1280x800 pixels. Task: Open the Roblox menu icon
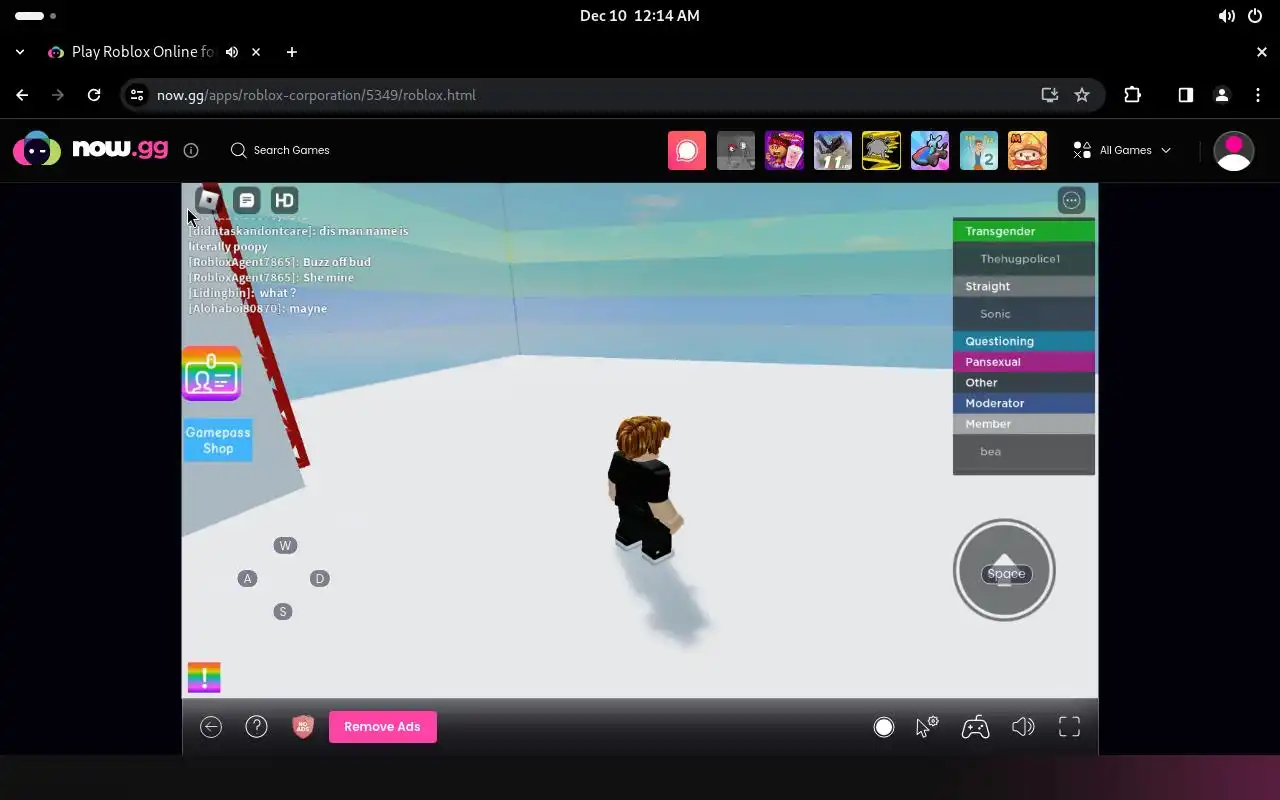tap(208, 200)
